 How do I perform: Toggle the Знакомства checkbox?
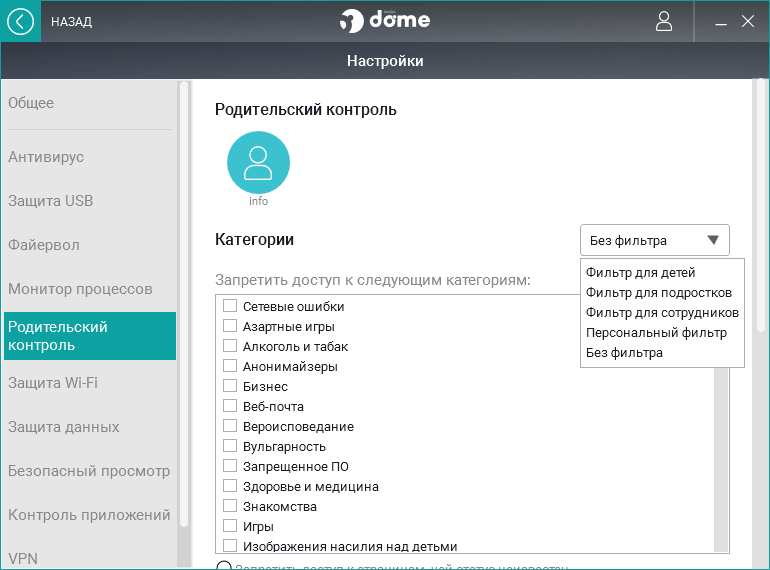pos(230,507)
